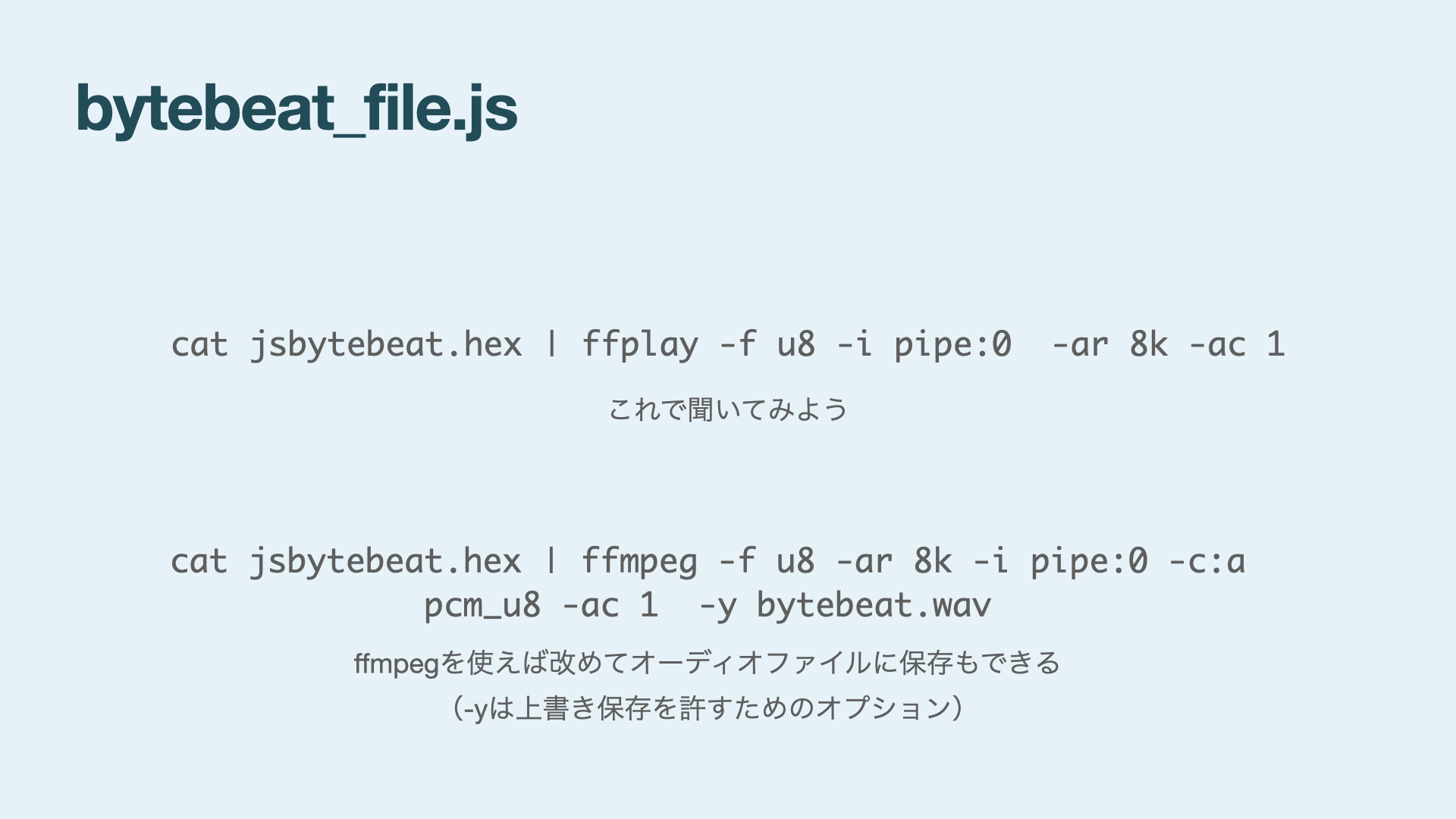Click the word cat in the ffmpeg command

199,562
